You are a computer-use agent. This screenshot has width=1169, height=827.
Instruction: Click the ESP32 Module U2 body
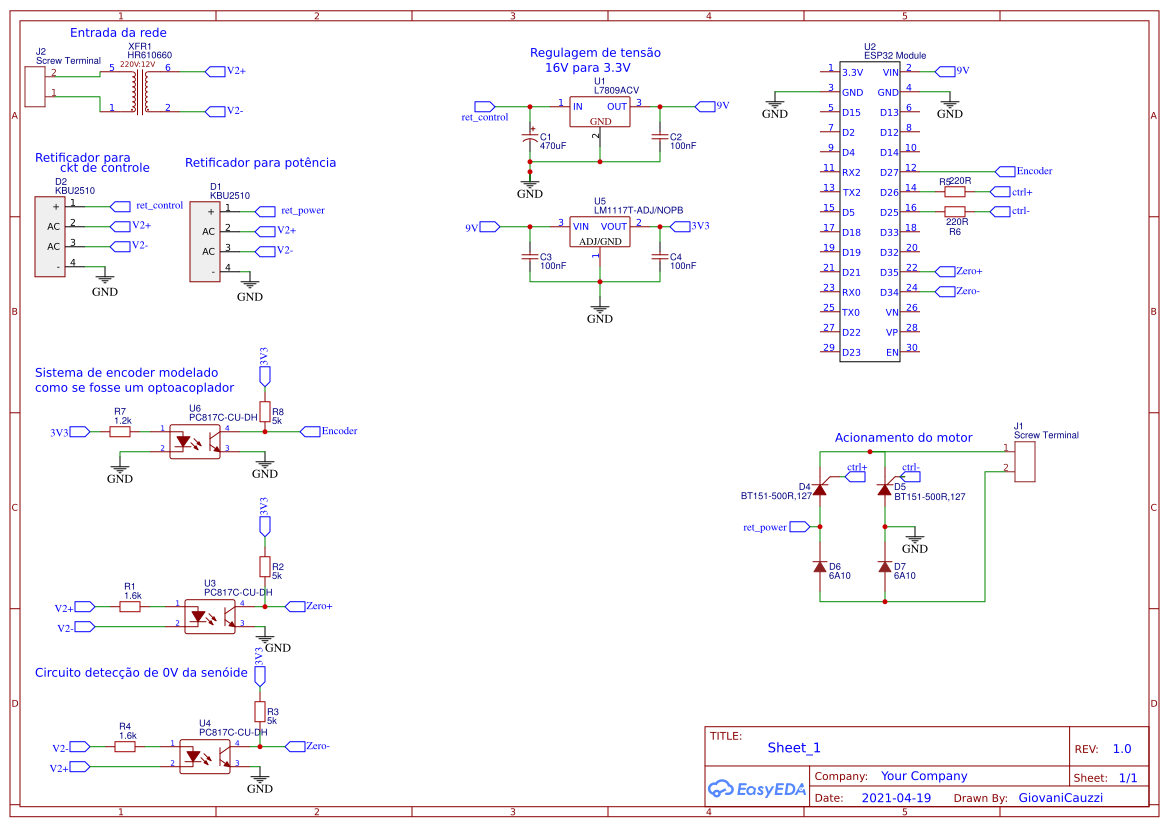pos(869,212)
